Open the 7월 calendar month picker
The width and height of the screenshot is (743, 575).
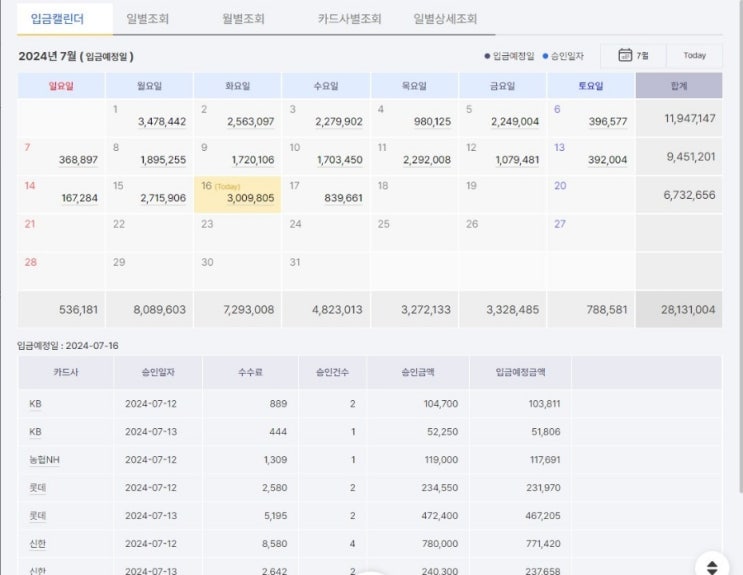633,56
